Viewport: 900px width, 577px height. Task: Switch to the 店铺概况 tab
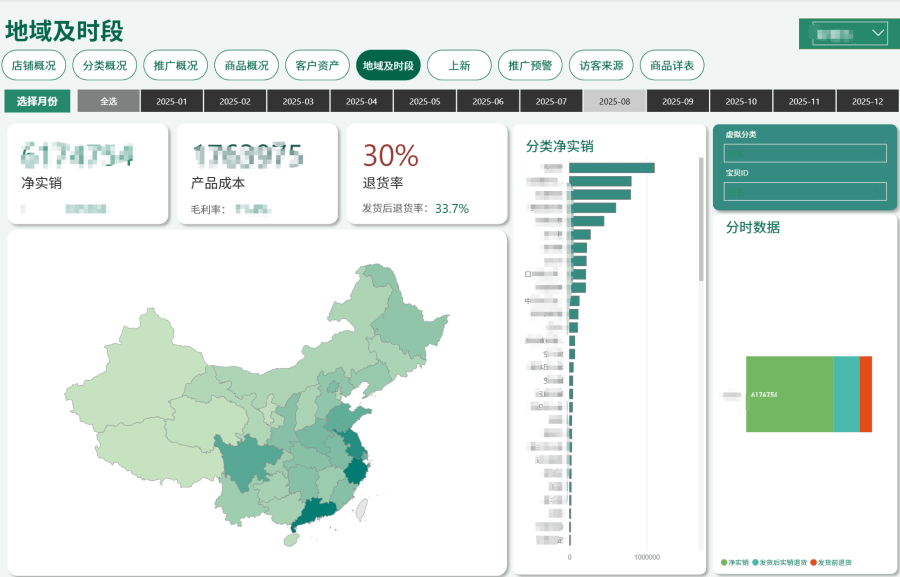point(34,66)
